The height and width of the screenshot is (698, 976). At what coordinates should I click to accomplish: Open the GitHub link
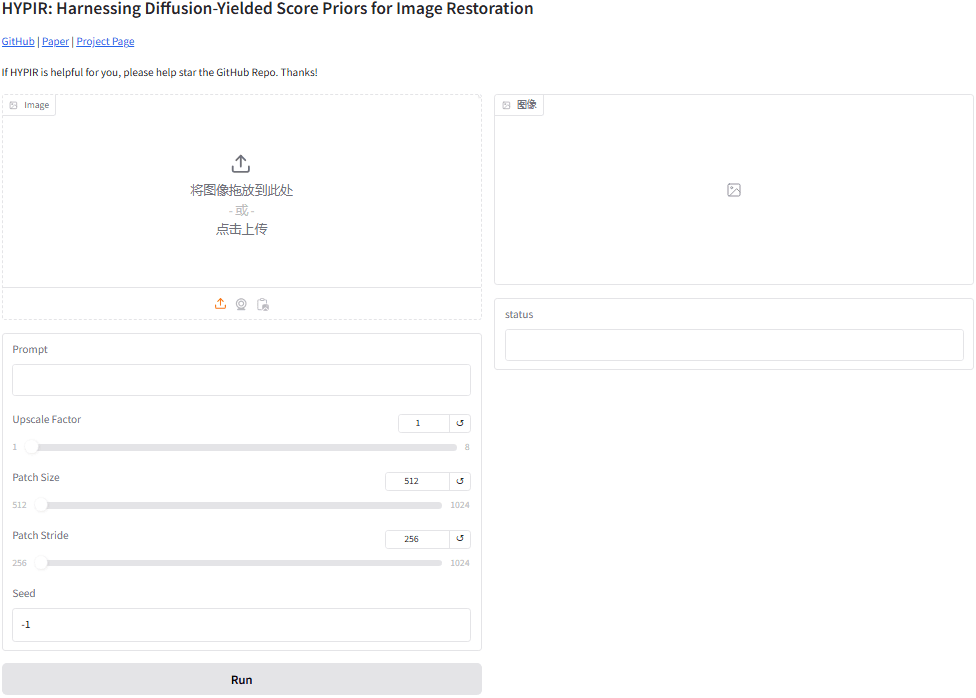(x=18, y=42)
